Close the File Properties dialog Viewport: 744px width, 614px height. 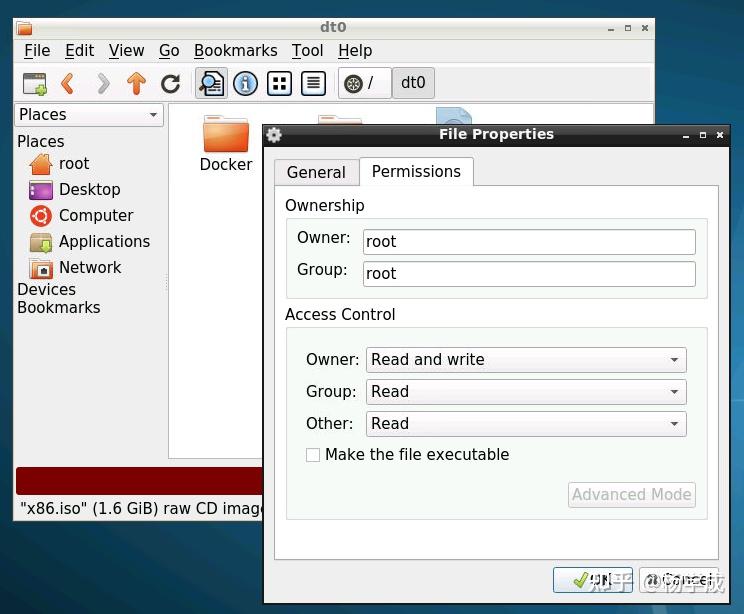pyautogui.click(x=720, y=135)
